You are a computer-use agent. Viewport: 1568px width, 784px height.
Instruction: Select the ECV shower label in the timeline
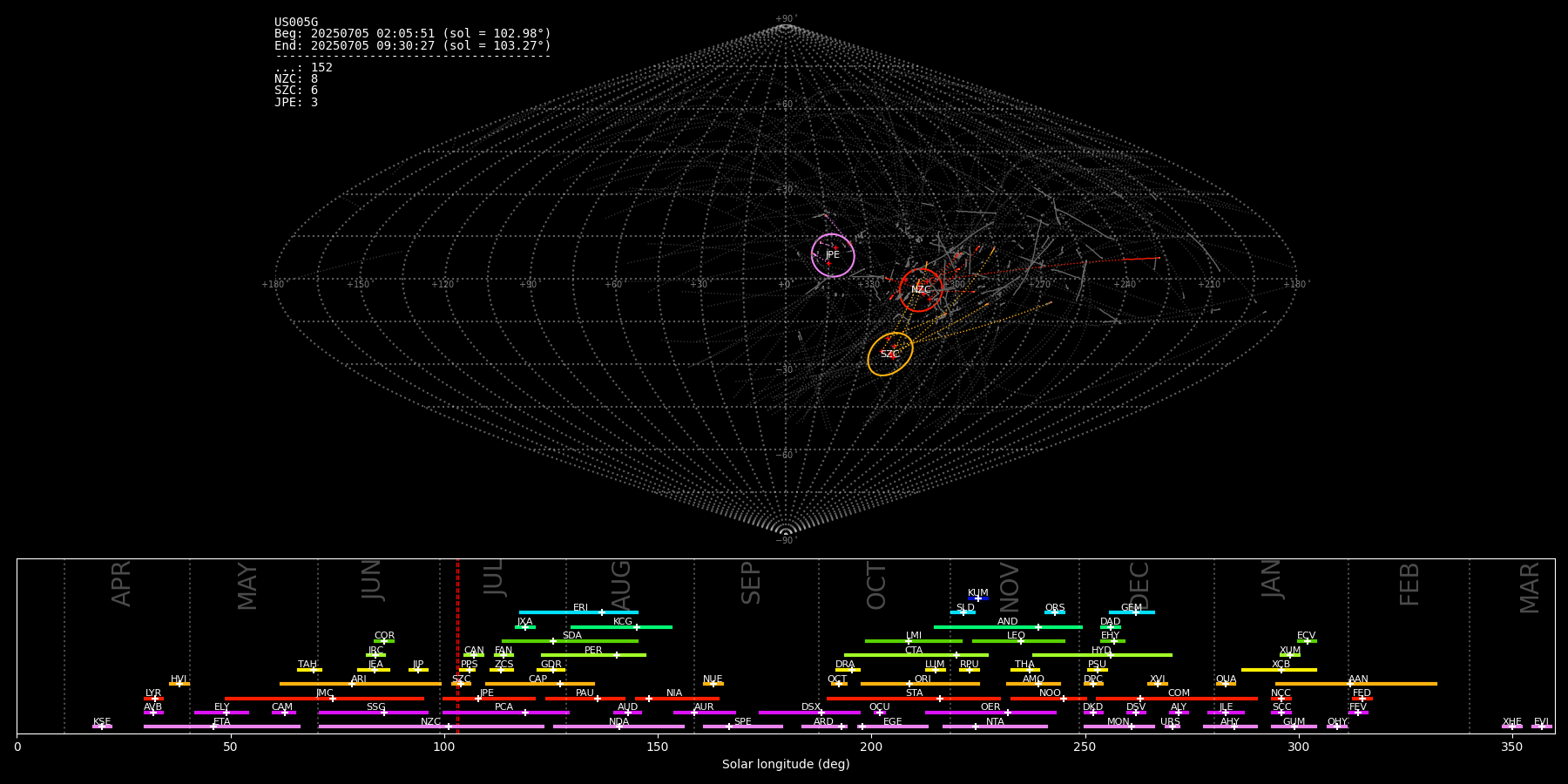(1306, 636)
